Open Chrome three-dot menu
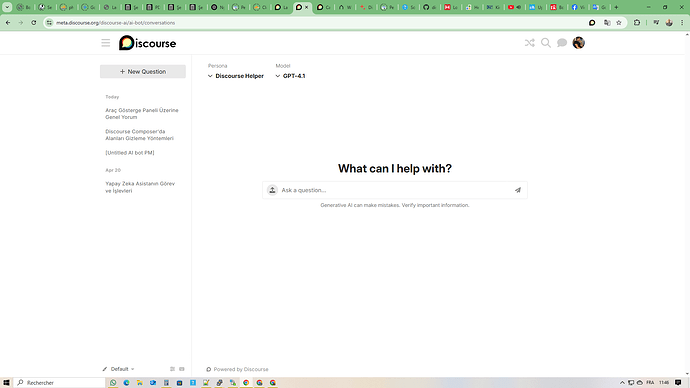The width and height of the screenshot is (690, 388). coord(682,22)
